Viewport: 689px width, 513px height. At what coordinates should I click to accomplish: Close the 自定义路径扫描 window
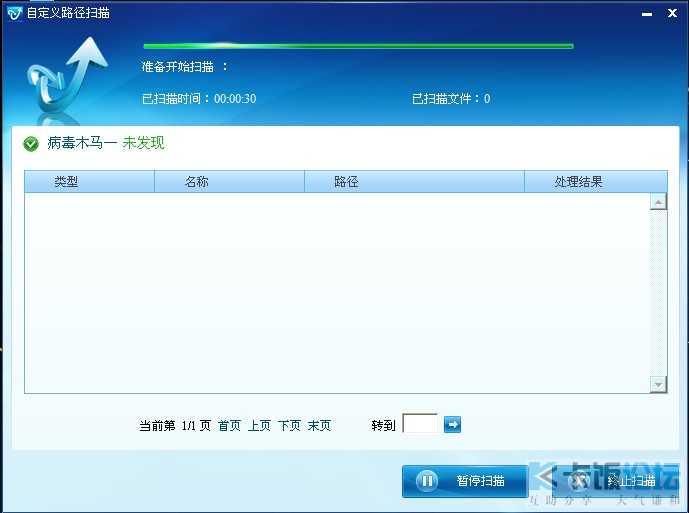coord(671,12)
